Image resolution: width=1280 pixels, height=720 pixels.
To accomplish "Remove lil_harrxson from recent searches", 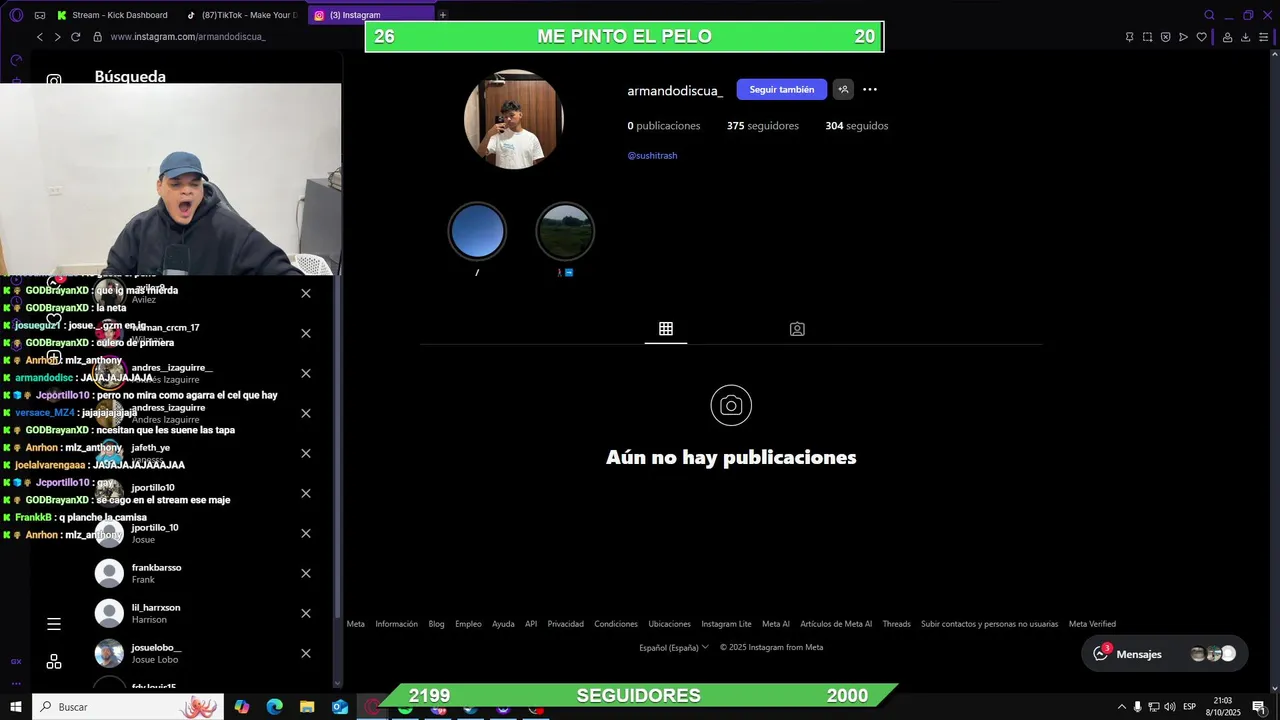I will (306, 613).
